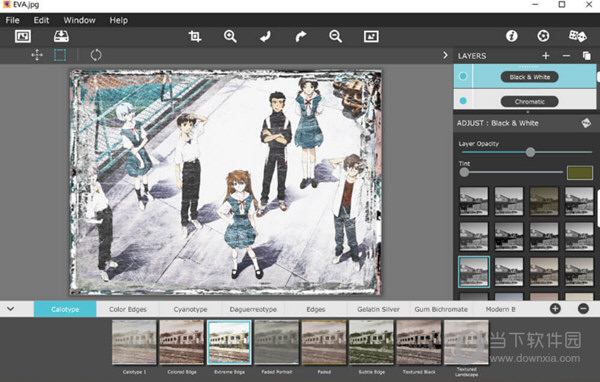Click the Redo arrow icon

(301, 36)
